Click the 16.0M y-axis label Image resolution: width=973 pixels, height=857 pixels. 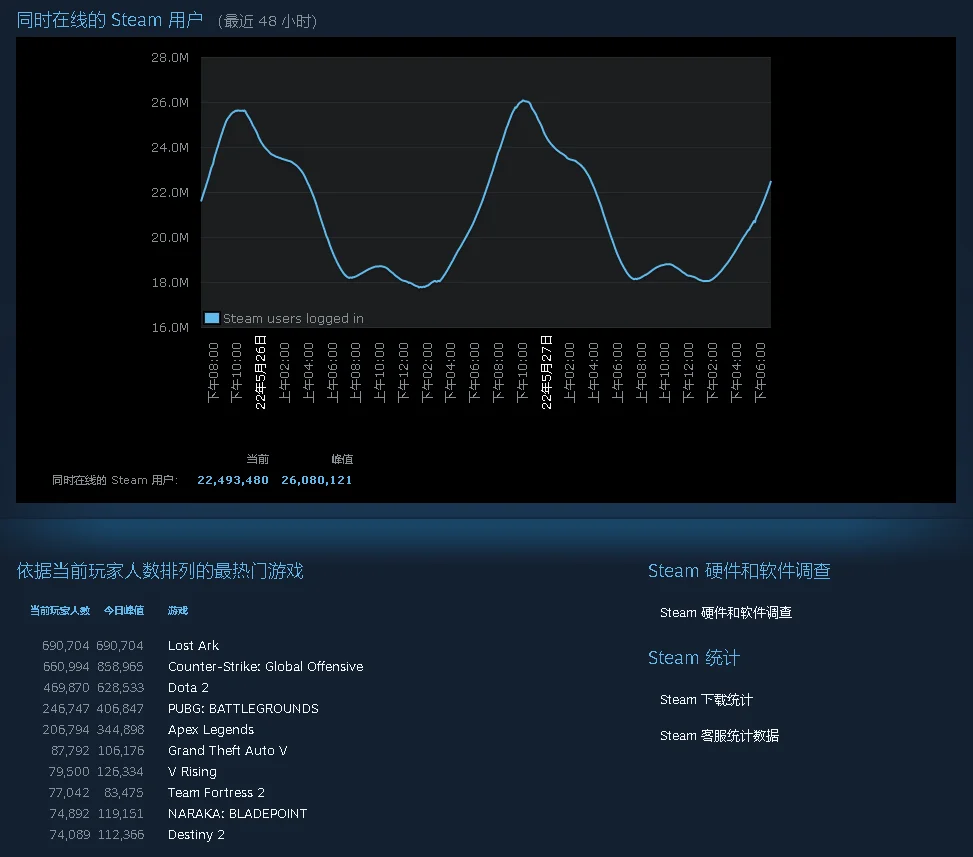(x=170, y=328)
